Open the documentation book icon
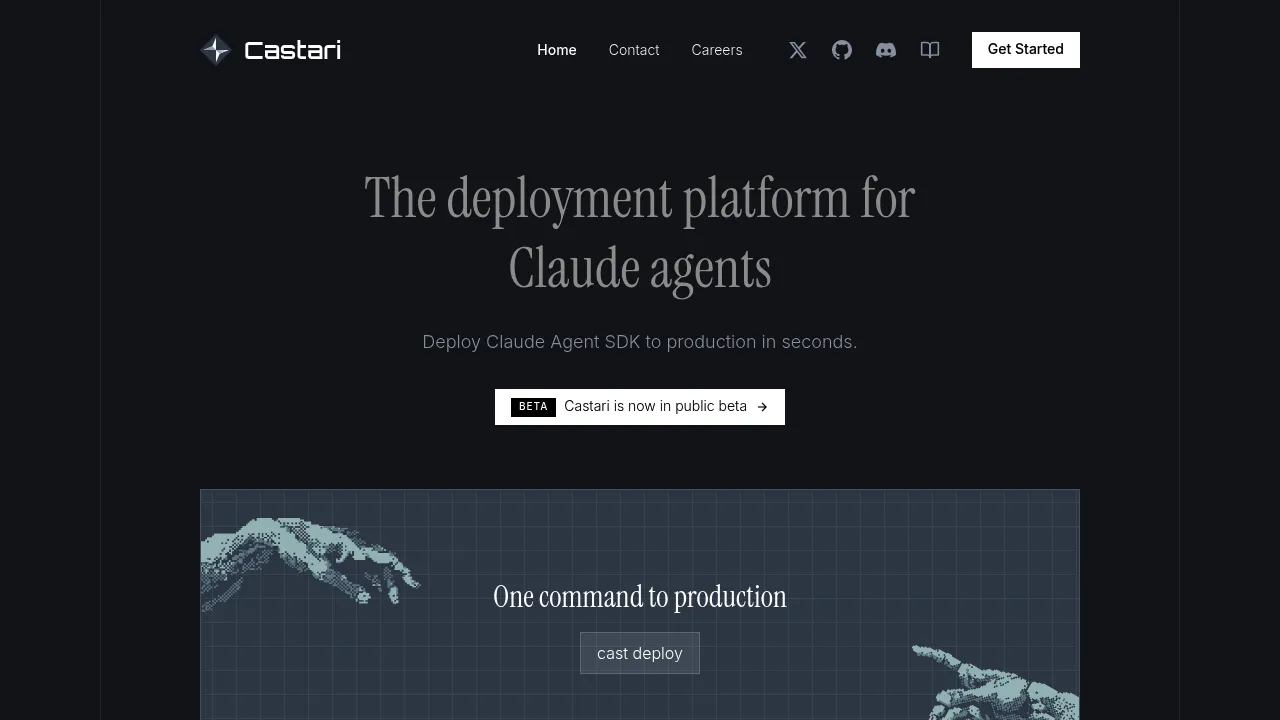Screen dimensions: 1280x720 tap(930, 50)
